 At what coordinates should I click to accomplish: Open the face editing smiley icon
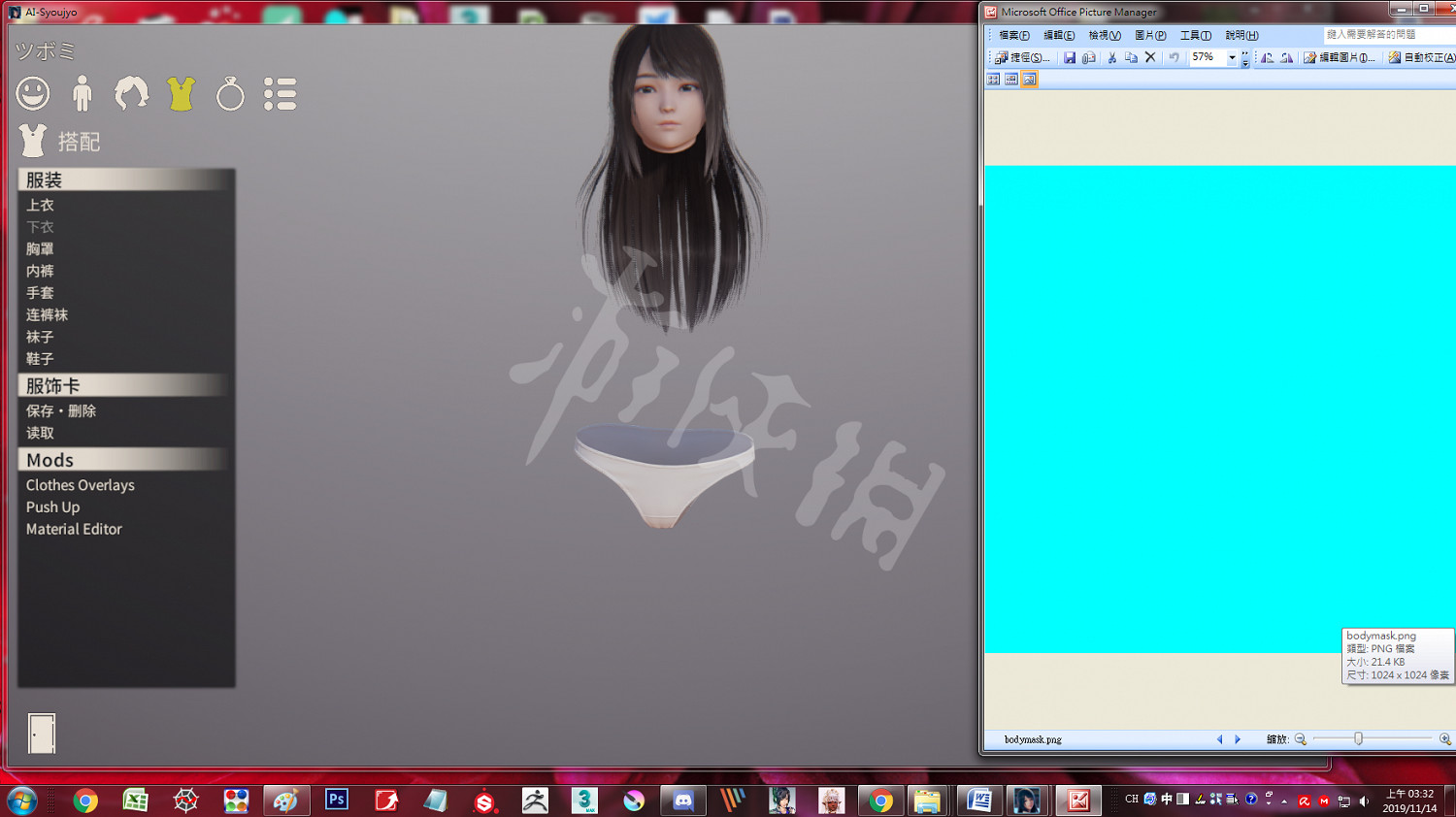33,93
